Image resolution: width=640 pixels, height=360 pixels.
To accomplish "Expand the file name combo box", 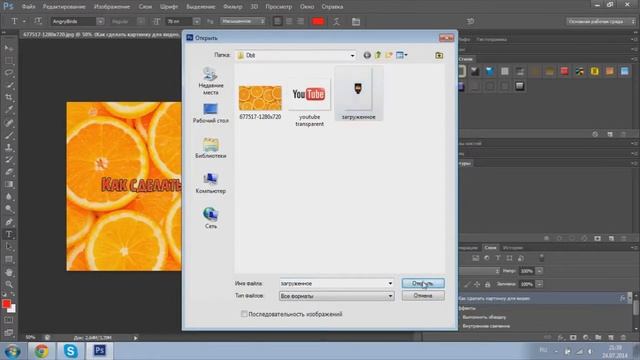I will (390, 283).
